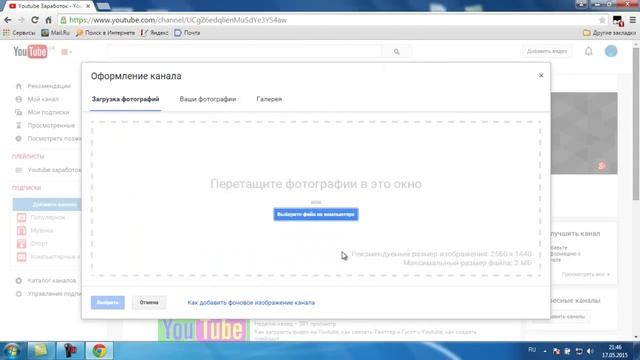
Task: Open Популярное channel icon
Action: pyautogui.click(x=21, y=218)
